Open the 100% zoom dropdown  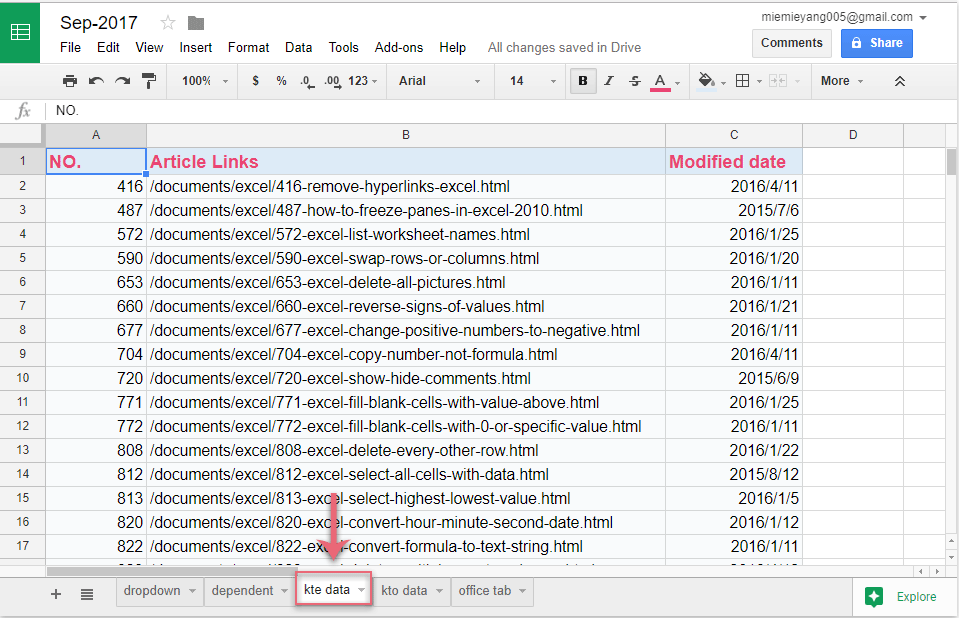[205, 81]
